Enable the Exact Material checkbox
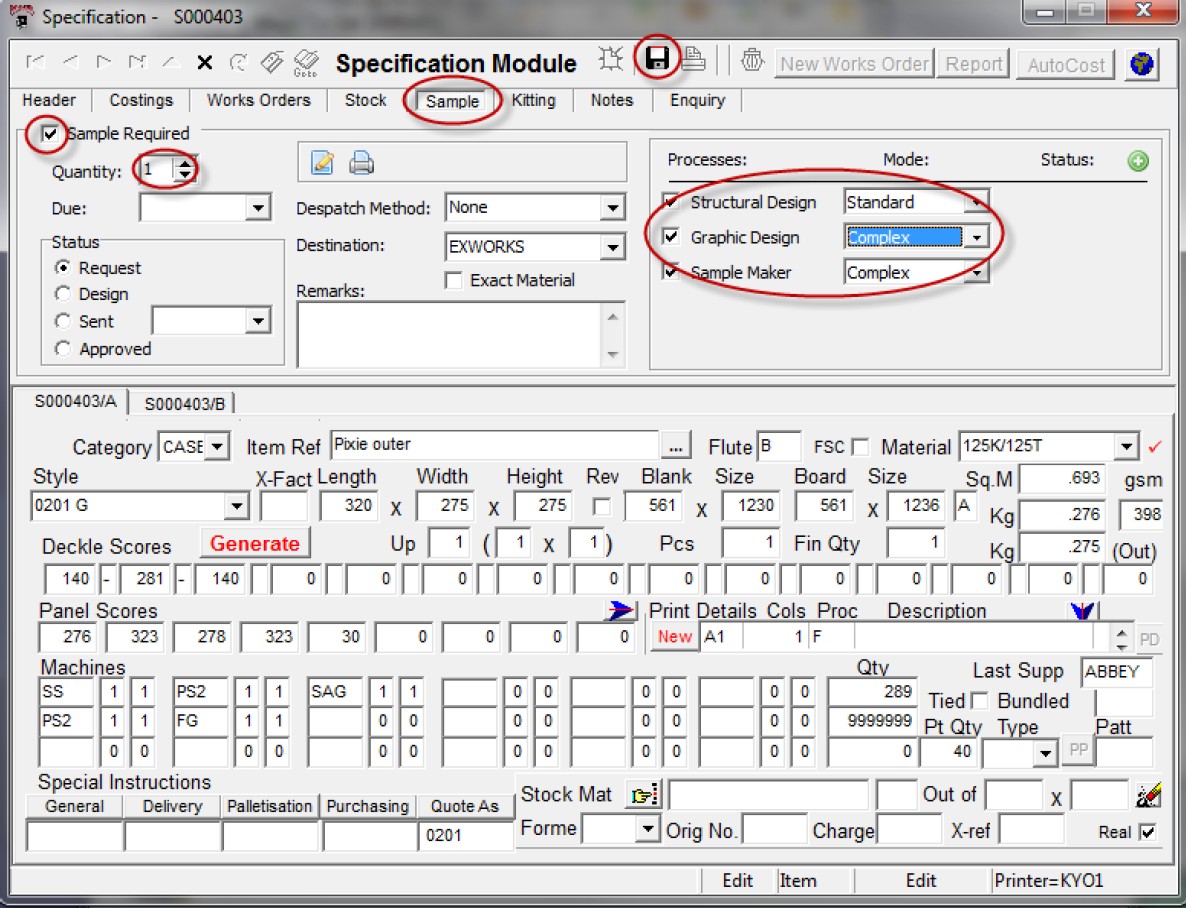This screenshot has width=1186, height=908. 454,281
